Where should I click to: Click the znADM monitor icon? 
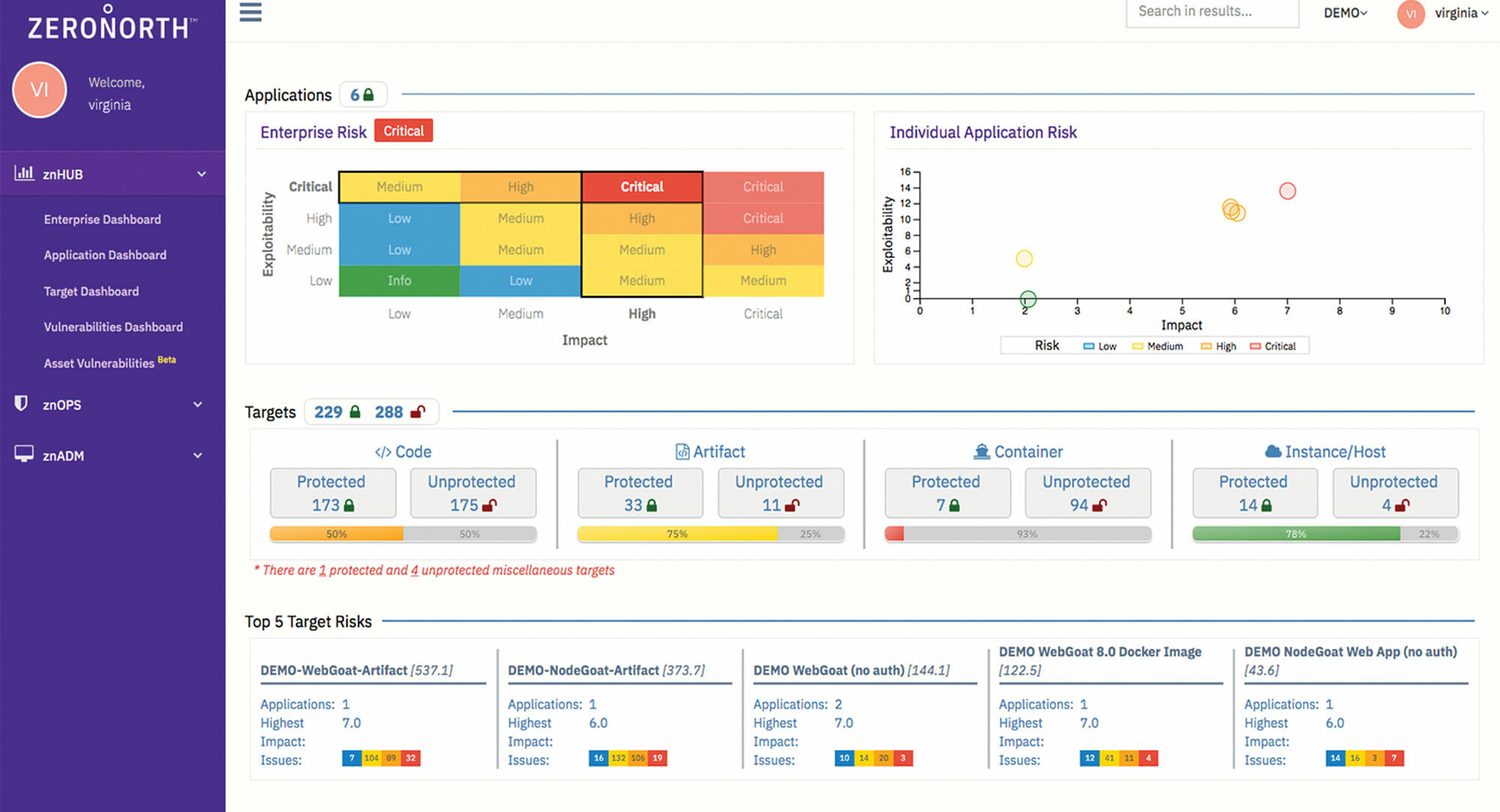click(x=24, y=454)
